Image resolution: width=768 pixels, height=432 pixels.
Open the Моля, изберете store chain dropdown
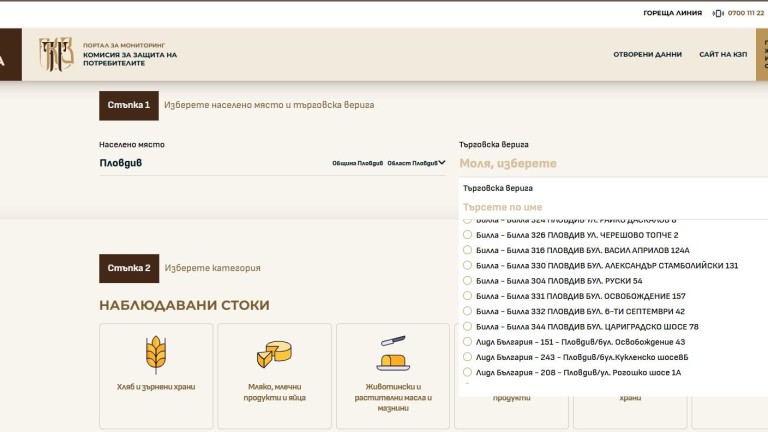612,163
